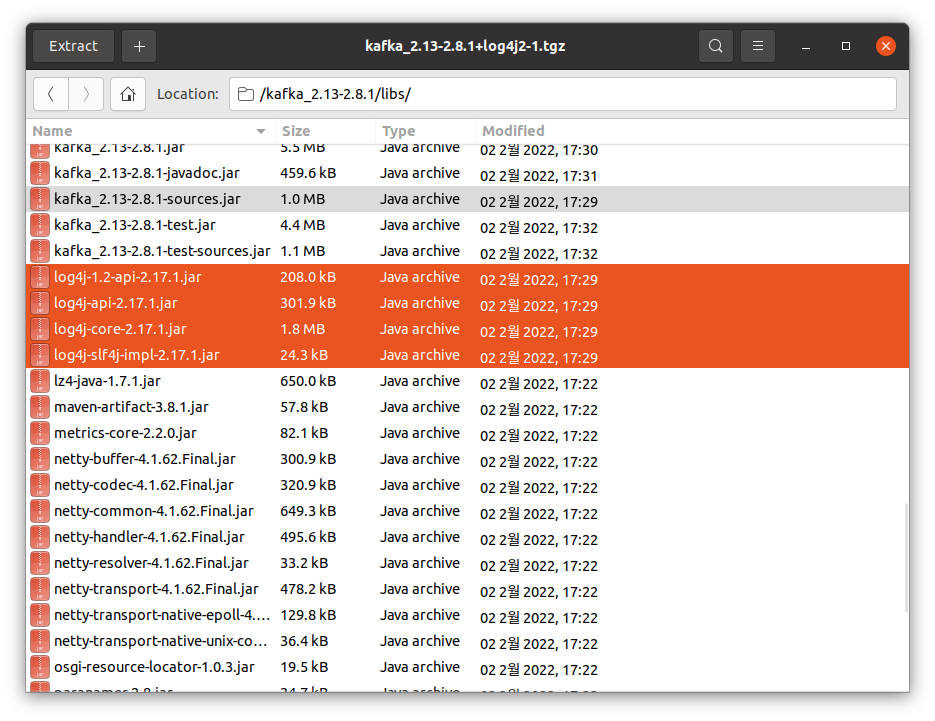
Task: Sort by the Type column
Action: pos(425,131)
